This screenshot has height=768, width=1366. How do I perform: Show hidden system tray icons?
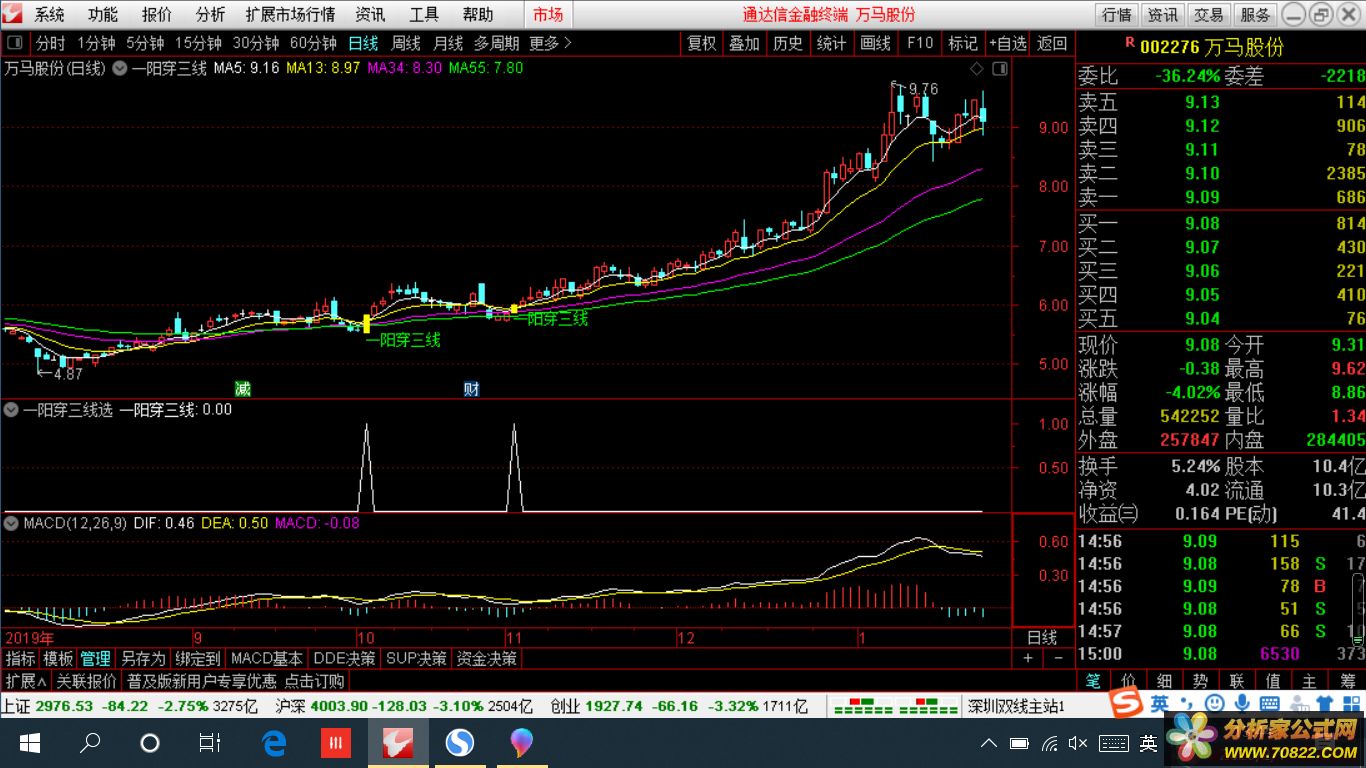989,743
